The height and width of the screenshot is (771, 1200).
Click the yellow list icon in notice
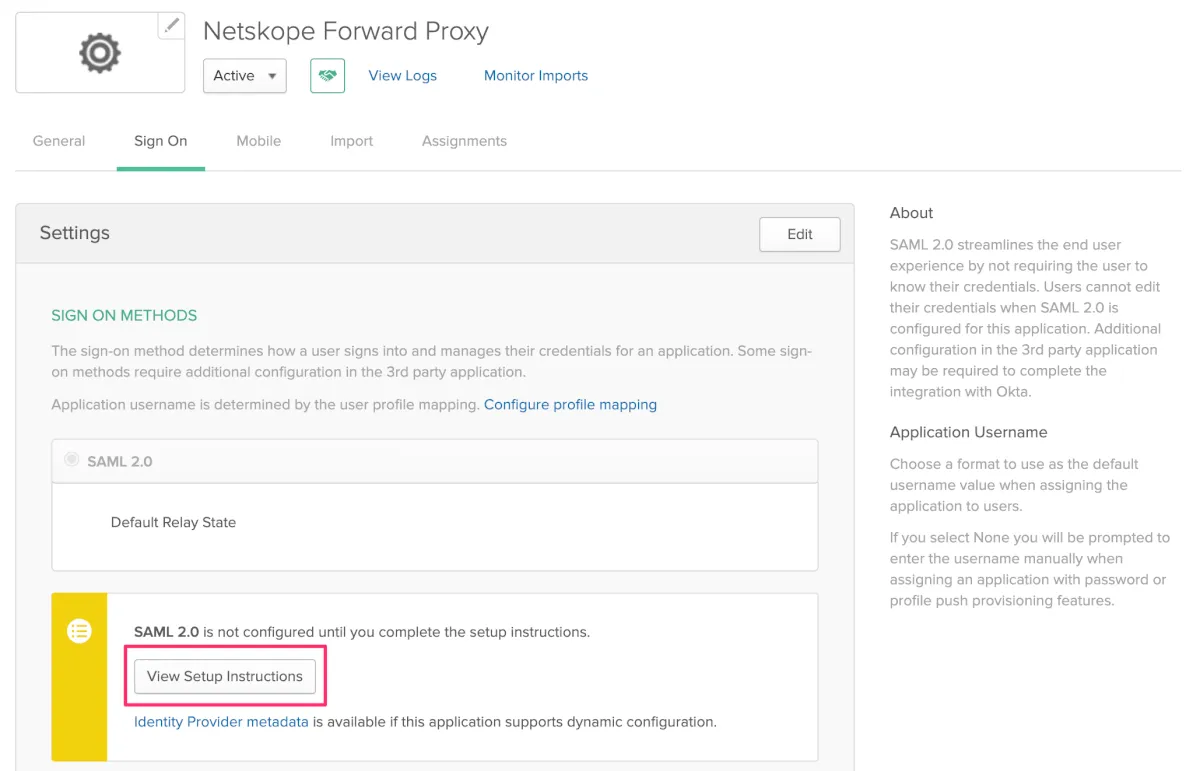click(x=79, y=631)
